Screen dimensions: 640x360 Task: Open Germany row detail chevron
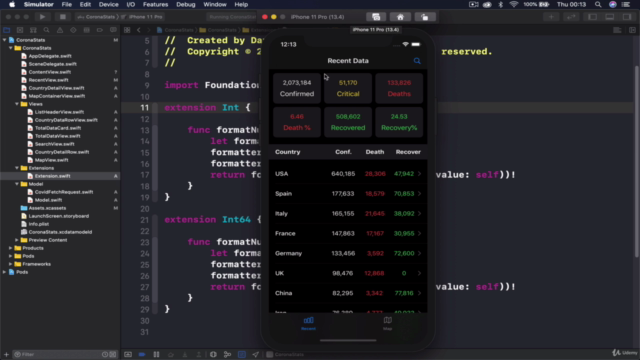pyautogui.click(x=419, y=253)
